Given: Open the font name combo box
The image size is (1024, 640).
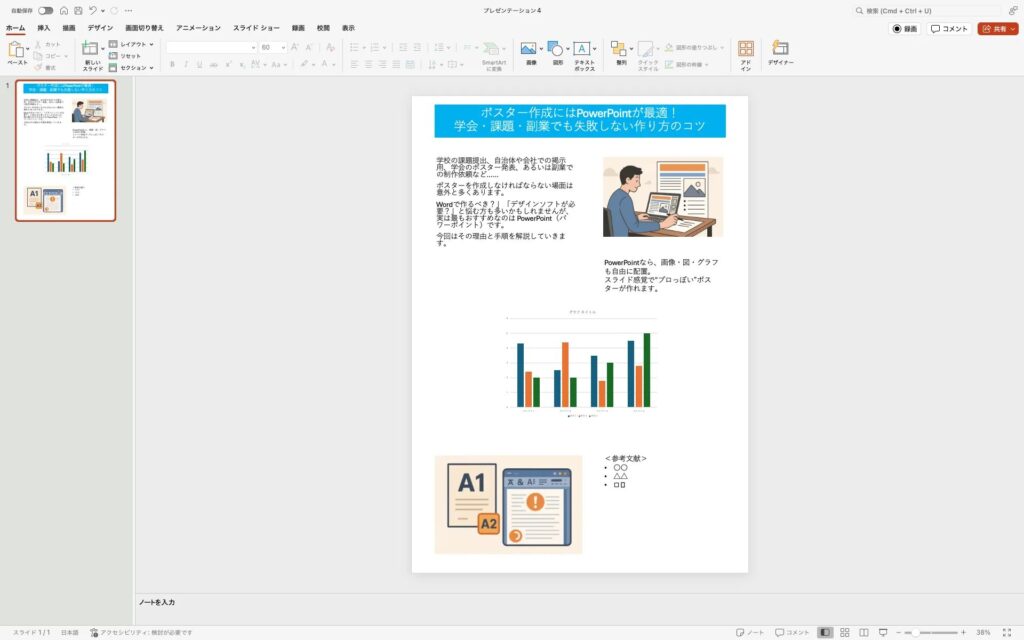Looking at the screenshot, I should [x=211, y=48].
